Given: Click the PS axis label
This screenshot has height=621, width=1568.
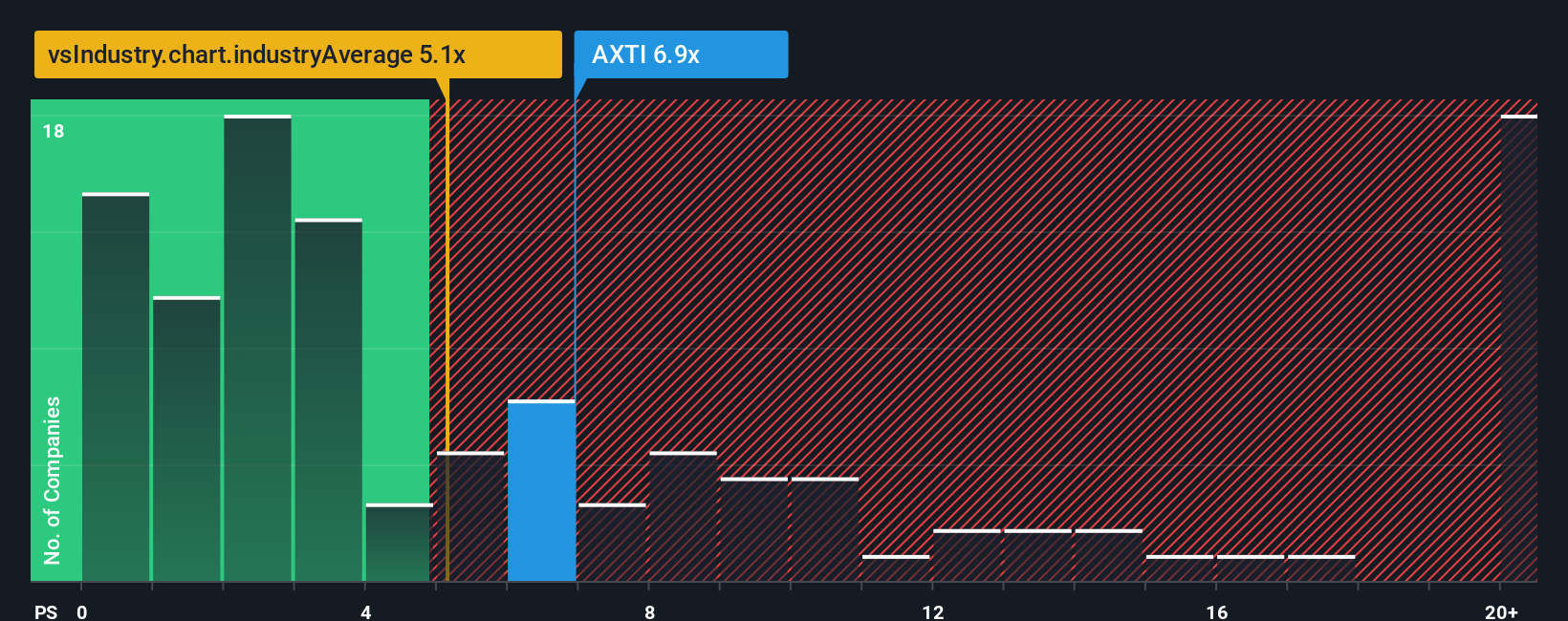Looking at the screenshot, I should pyautogui.click(x=46, y=611).
